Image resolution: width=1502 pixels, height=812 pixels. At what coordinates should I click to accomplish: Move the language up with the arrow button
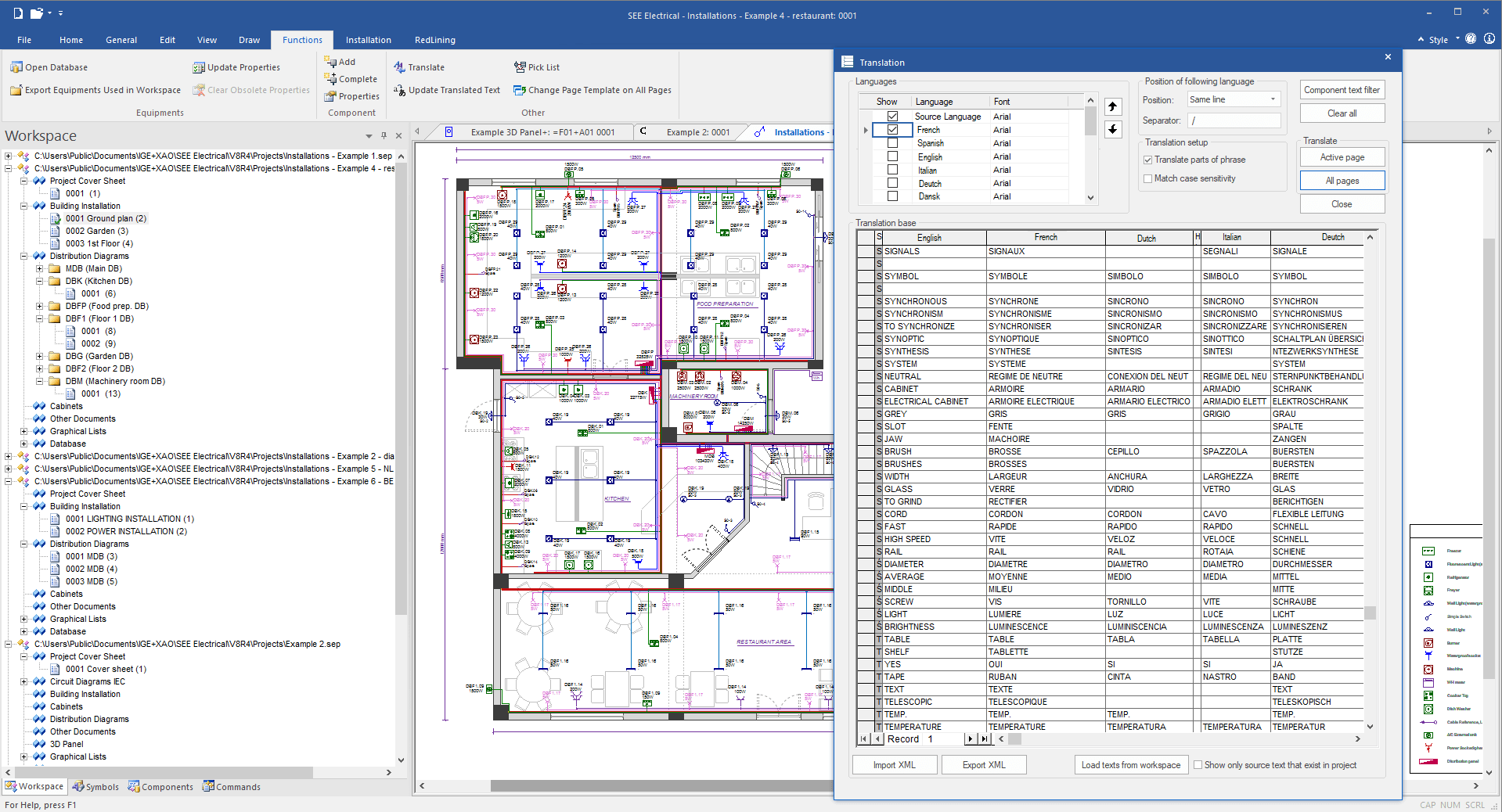(x=1112, y=106)
